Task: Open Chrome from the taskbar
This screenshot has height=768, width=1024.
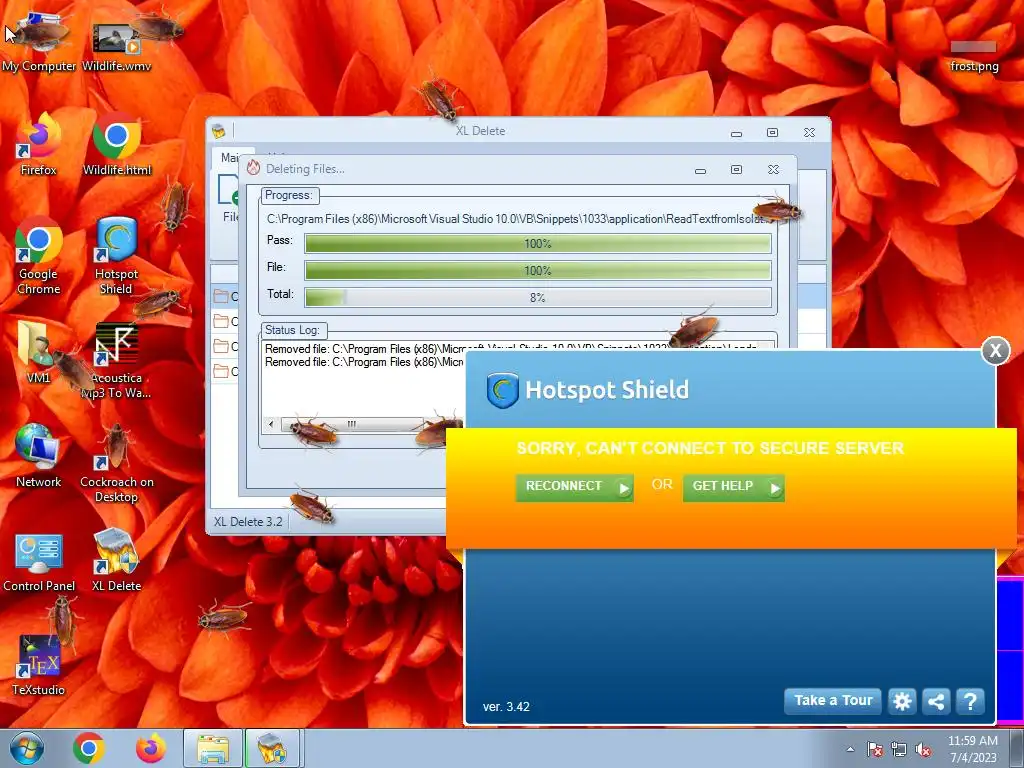Action: [89, 748]
